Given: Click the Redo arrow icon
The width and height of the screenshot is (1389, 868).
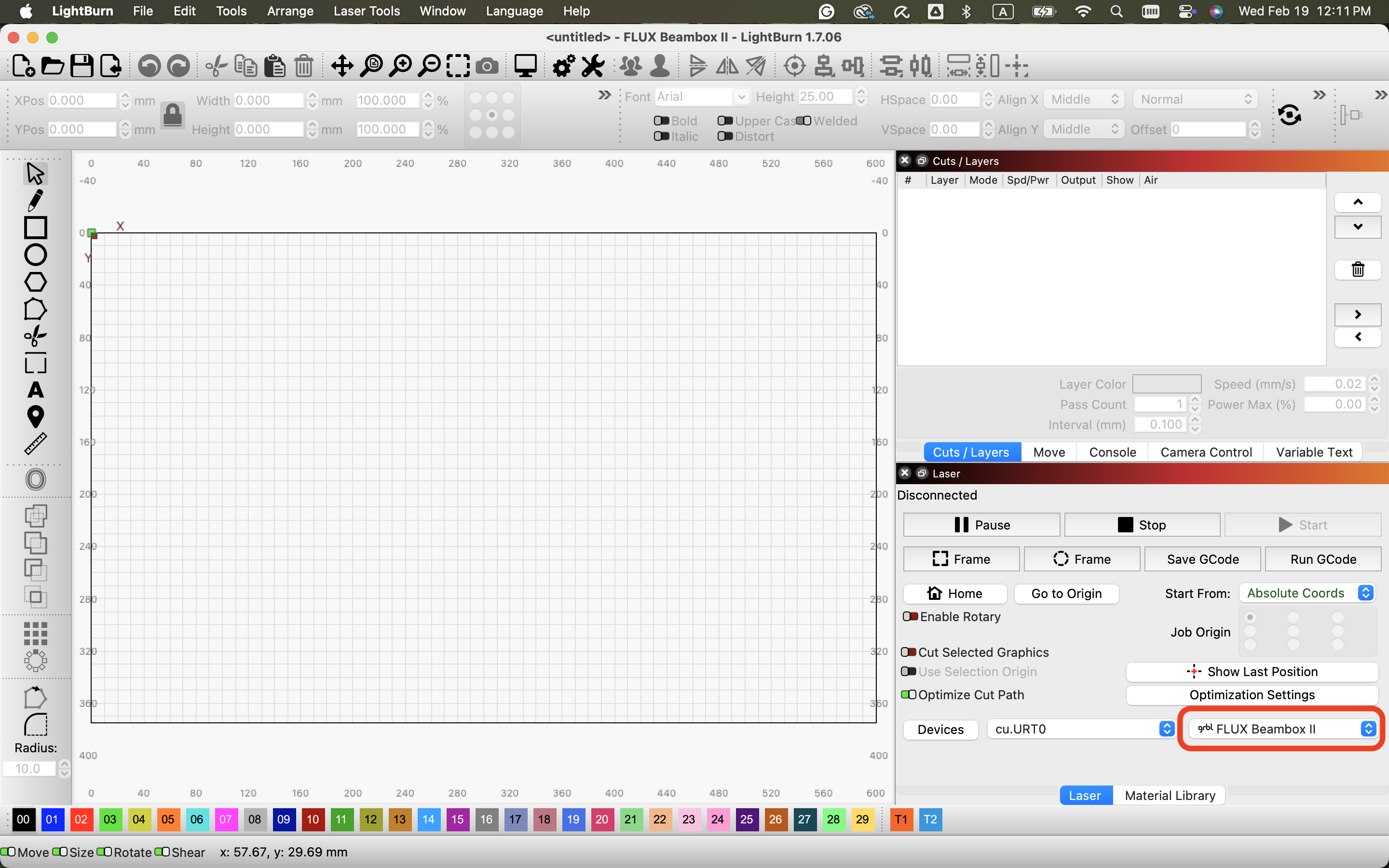Looking at the screenshot, I should click(178, 66).
